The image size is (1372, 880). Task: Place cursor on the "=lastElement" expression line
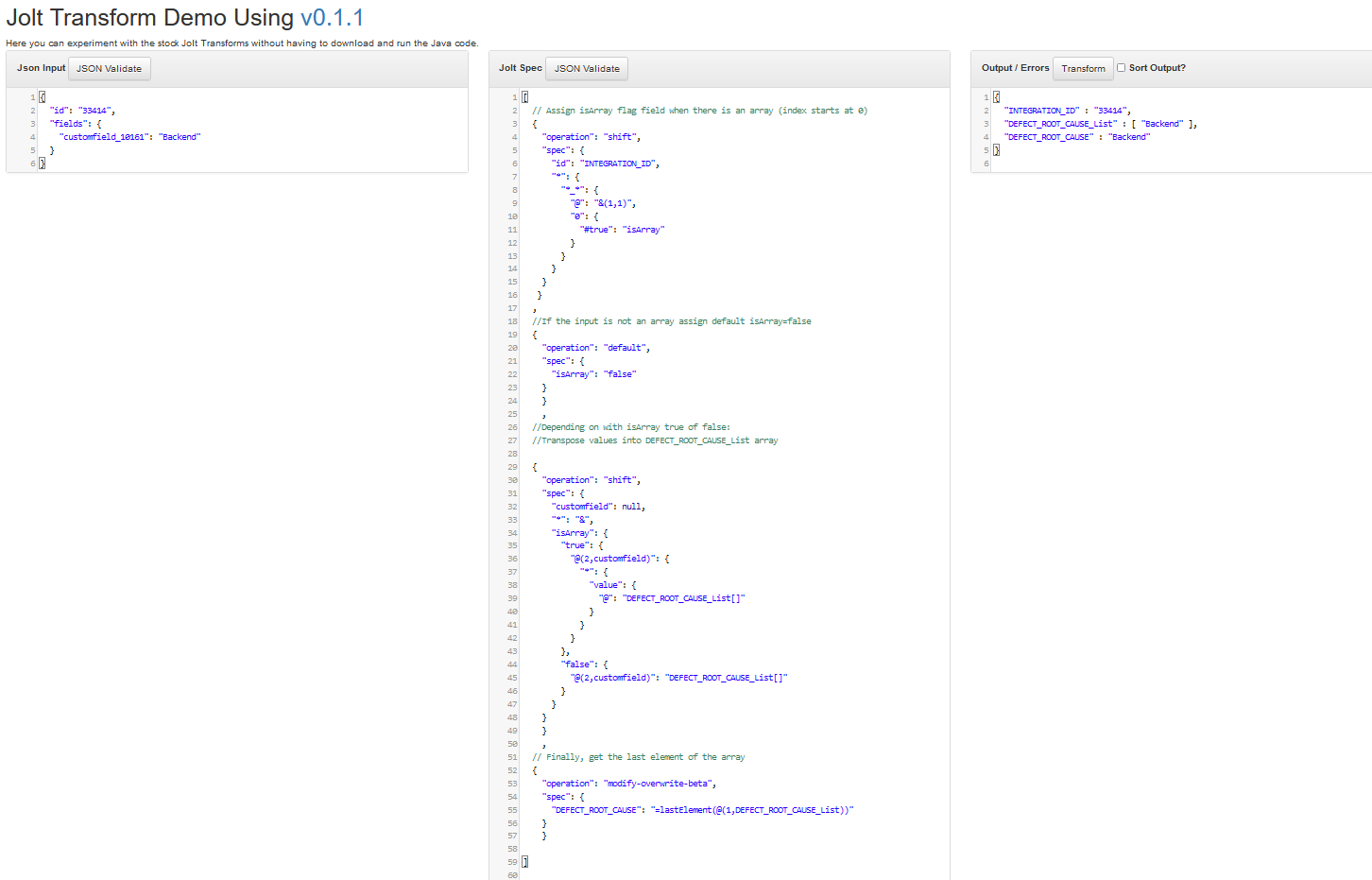click(x=703, y=810)
